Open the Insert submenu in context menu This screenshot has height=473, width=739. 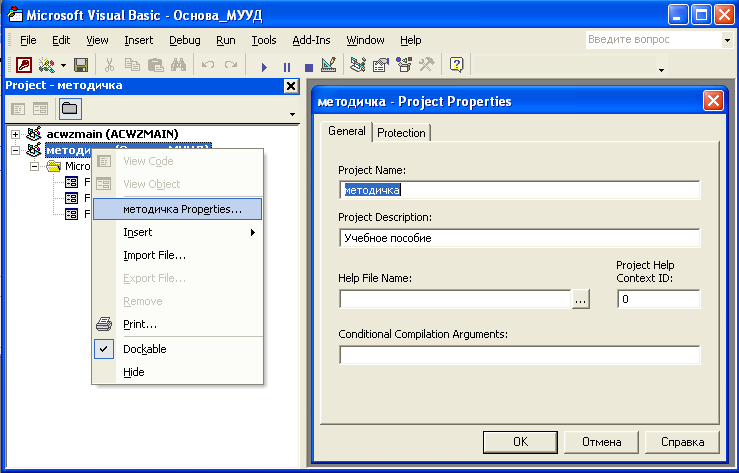177,232
